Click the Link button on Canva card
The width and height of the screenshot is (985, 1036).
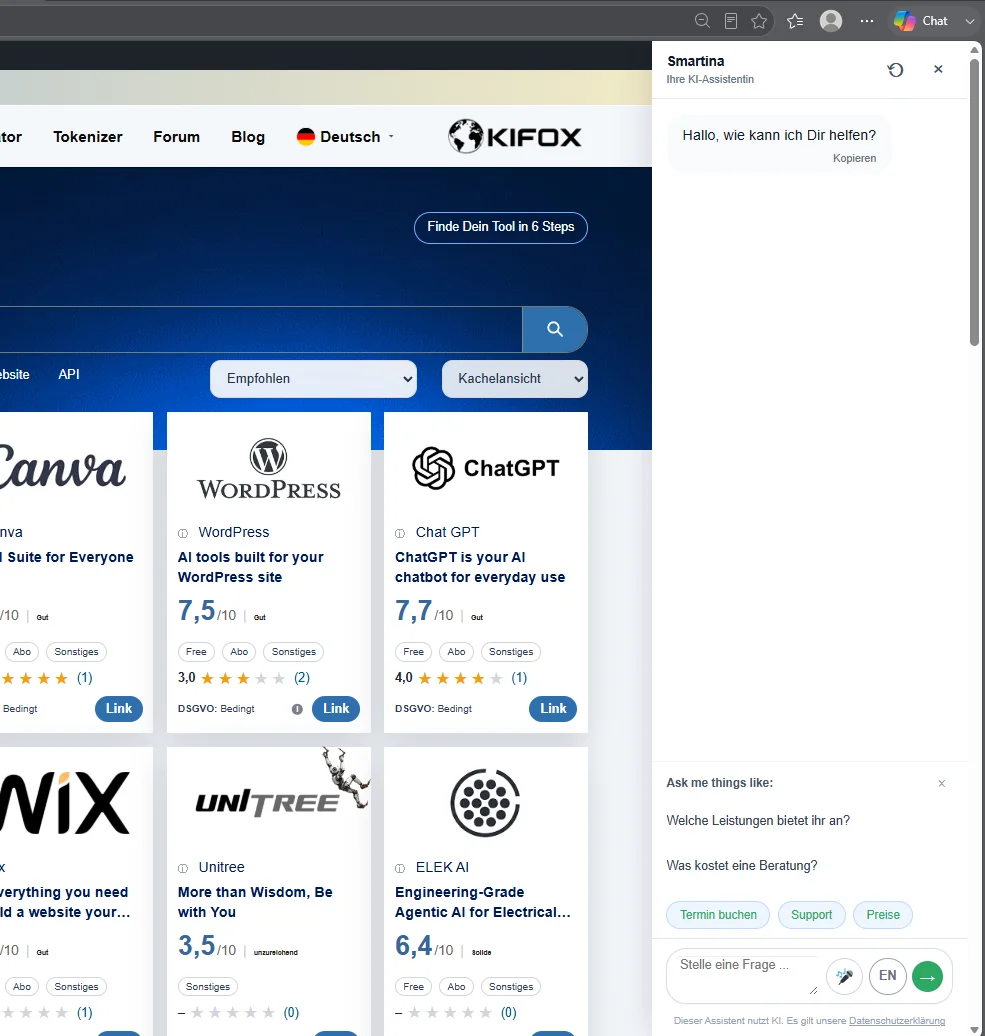tap(119, 709)
